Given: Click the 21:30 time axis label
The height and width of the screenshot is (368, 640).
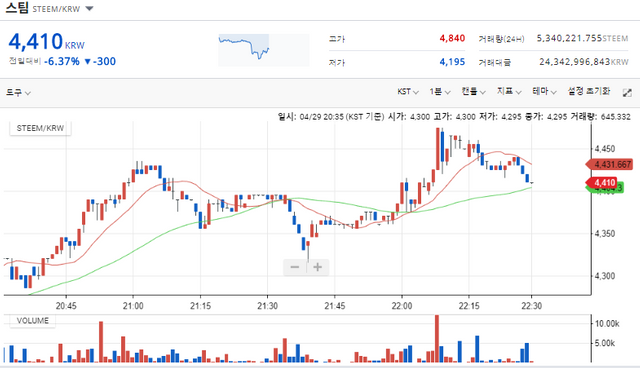Looking at the screenshot, I should pos(267,306).
